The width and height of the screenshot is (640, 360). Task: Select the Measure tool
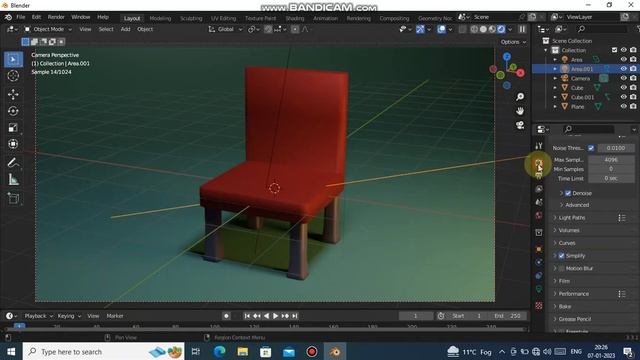click(13, 180)
